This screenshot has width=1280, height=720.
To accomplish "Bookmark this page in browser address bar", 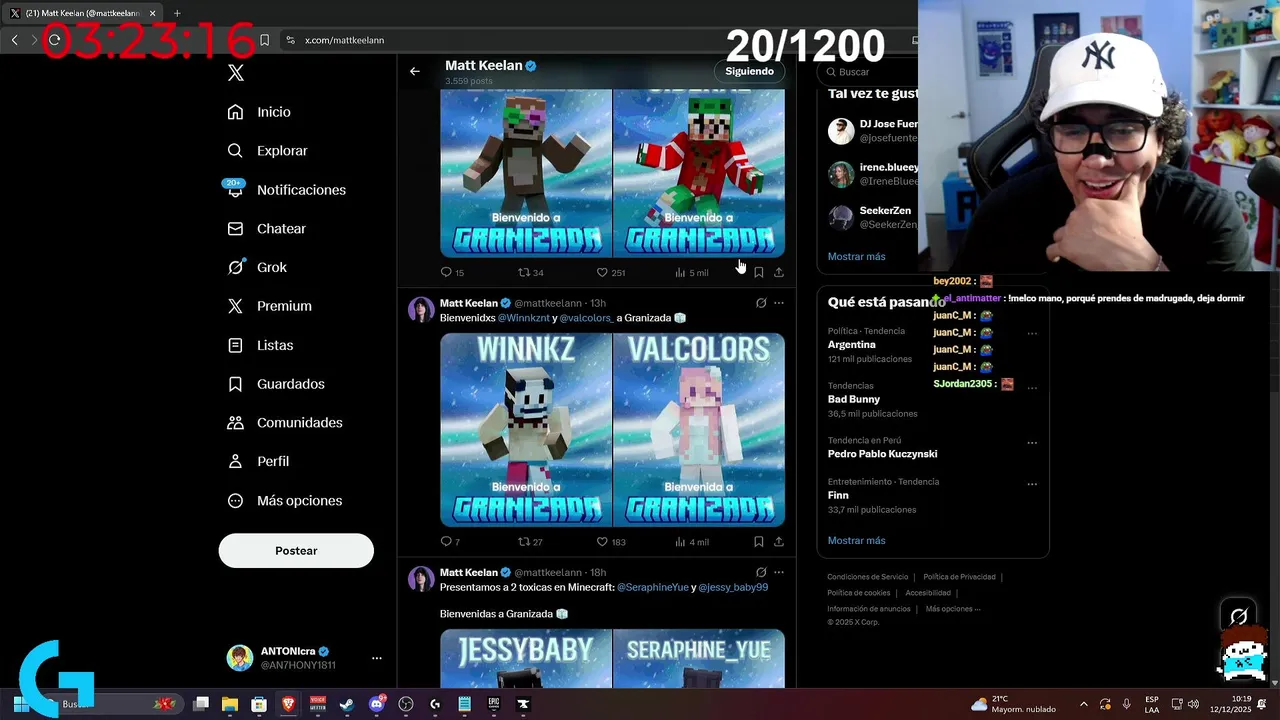I will pos(264,40).
